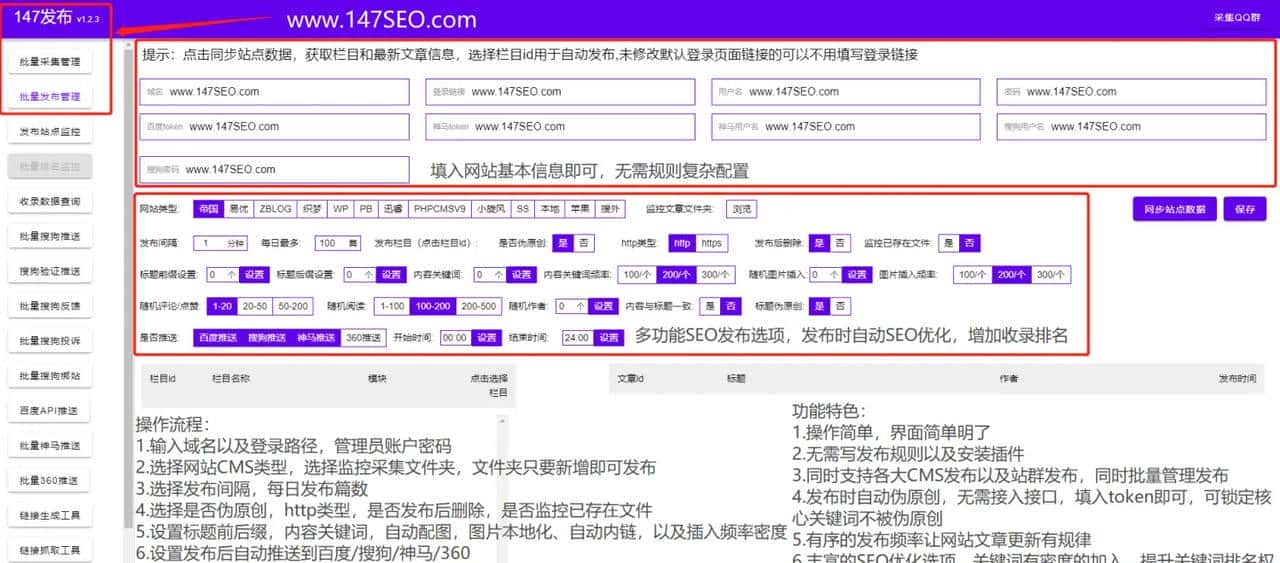Image resolution: width=1280 pixels, height=563 pixels.
Task: Select 易优 website type
Action: point(238,209)
